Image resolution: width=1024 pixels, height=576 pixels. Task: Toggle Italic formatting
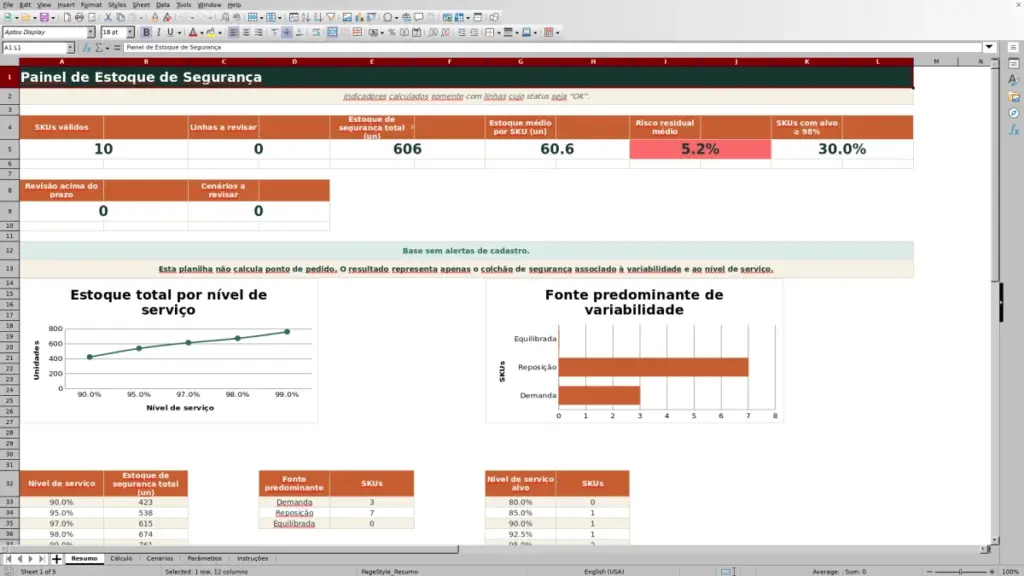coord(158,33)
